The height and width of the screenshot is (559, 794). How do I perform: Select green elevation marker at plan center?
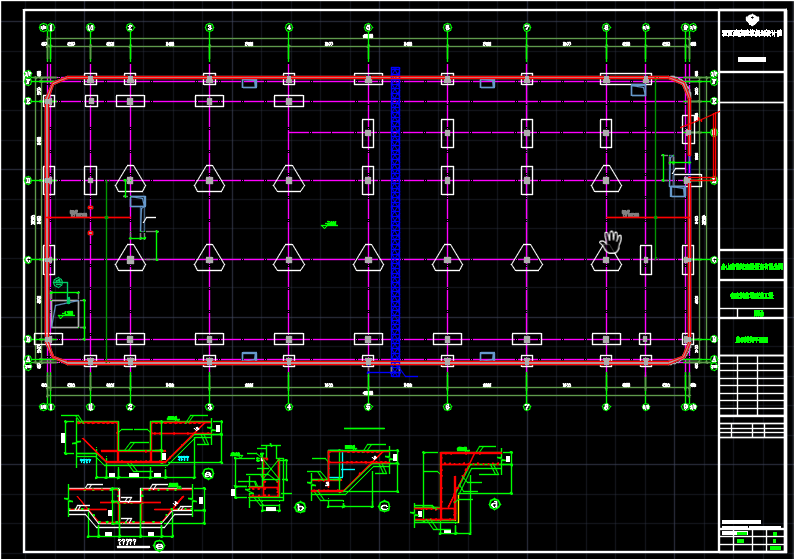pos(330,224)
